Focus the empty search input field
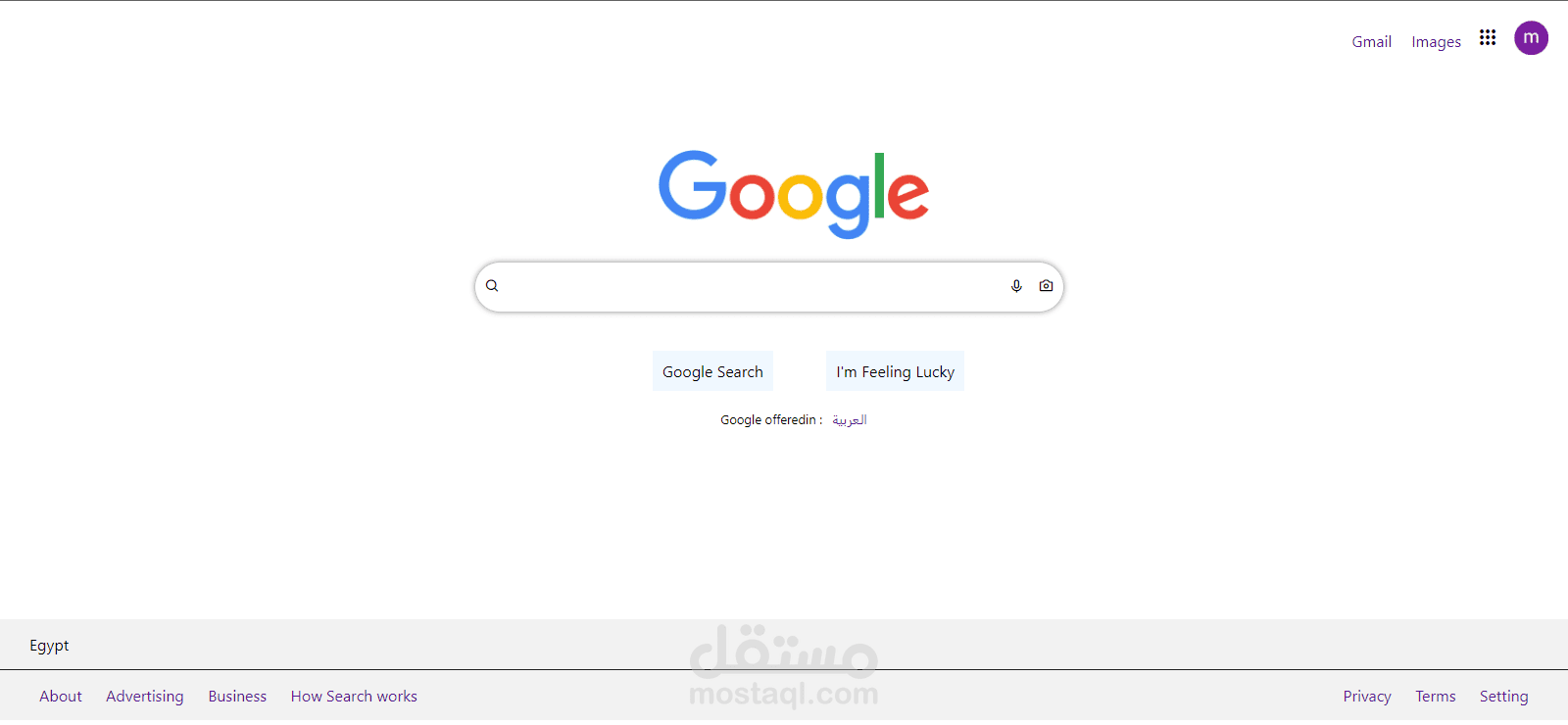 tap(755, 286)
